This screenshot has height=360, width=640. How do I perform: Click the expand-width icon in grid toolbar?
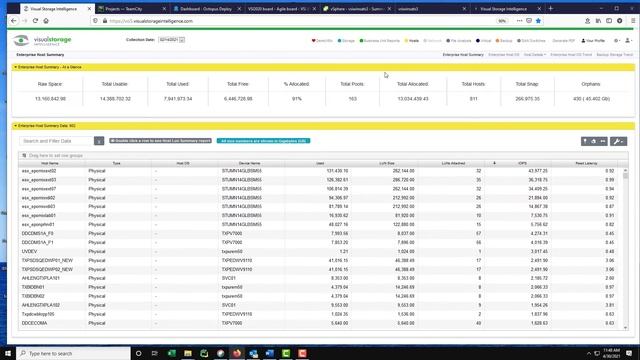(x=602, y=141)
